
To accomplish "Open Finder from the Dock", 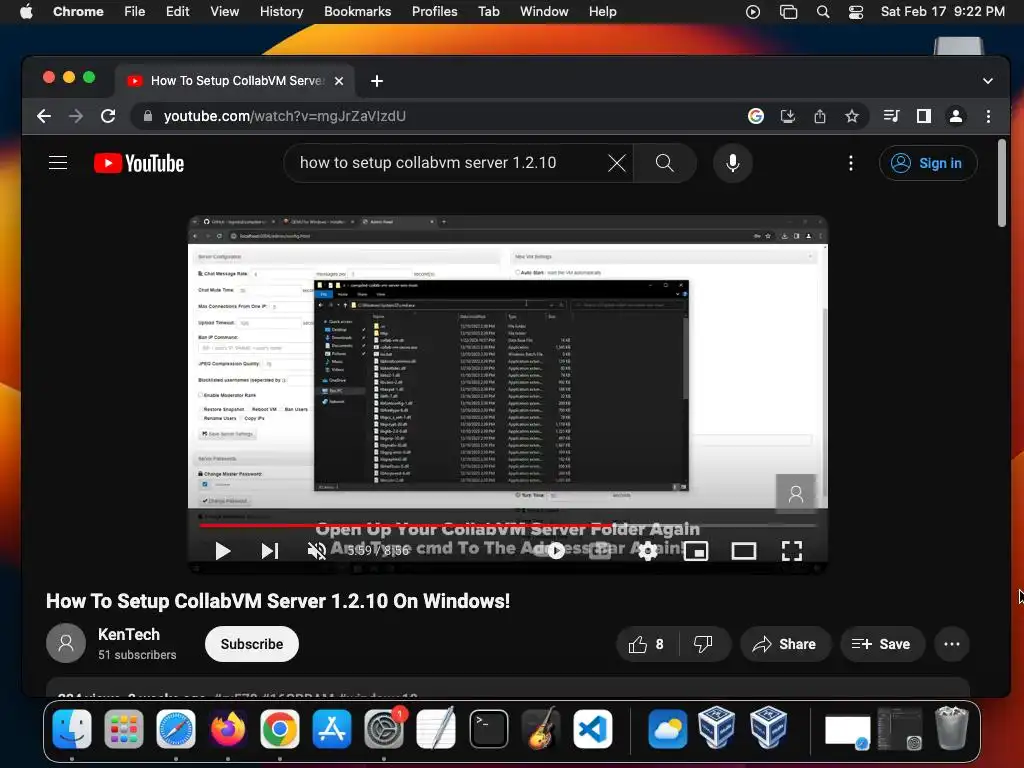I will tap(72, 729).
